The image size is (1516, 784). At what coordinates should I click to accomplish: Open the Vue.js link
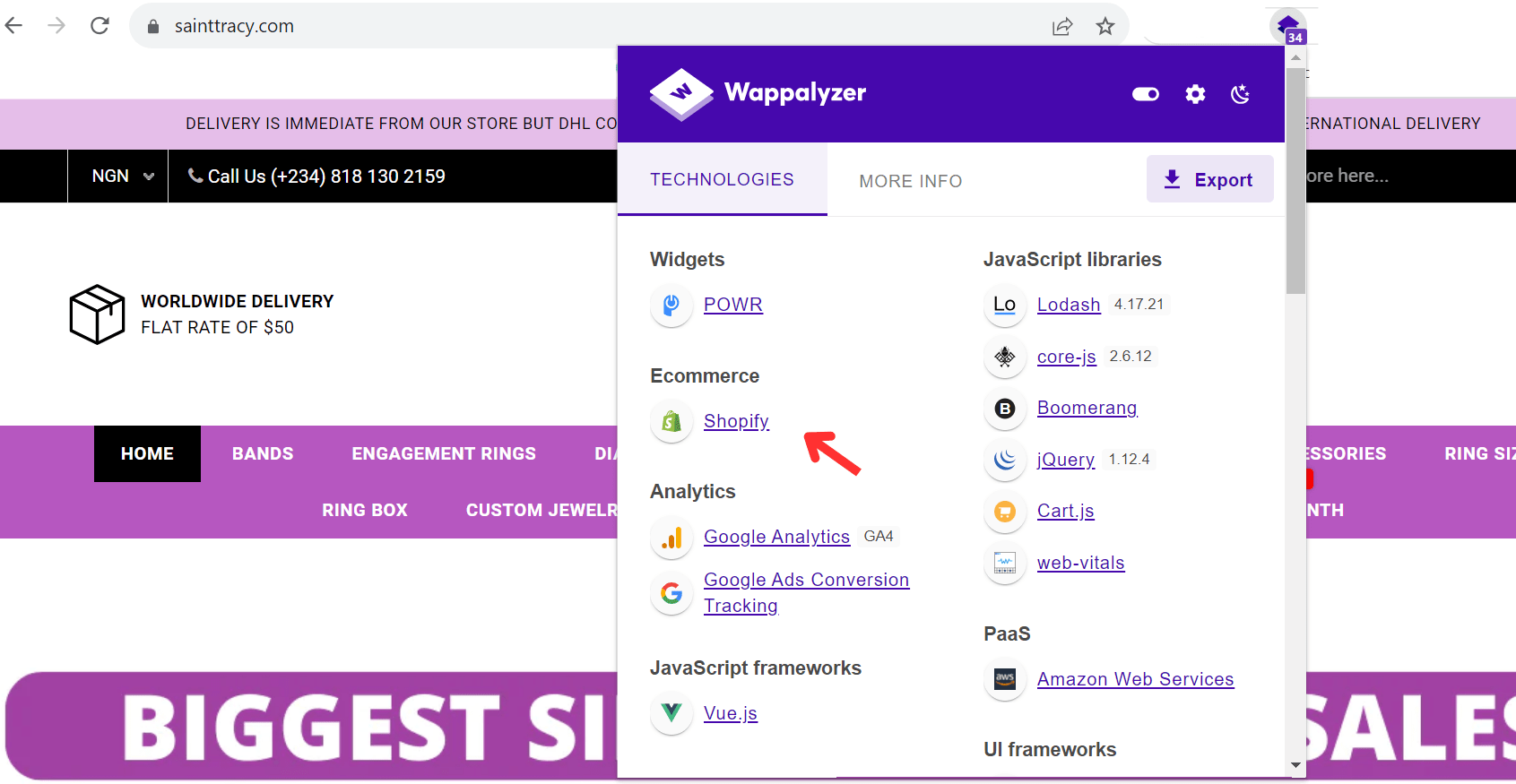coord(731,713)
